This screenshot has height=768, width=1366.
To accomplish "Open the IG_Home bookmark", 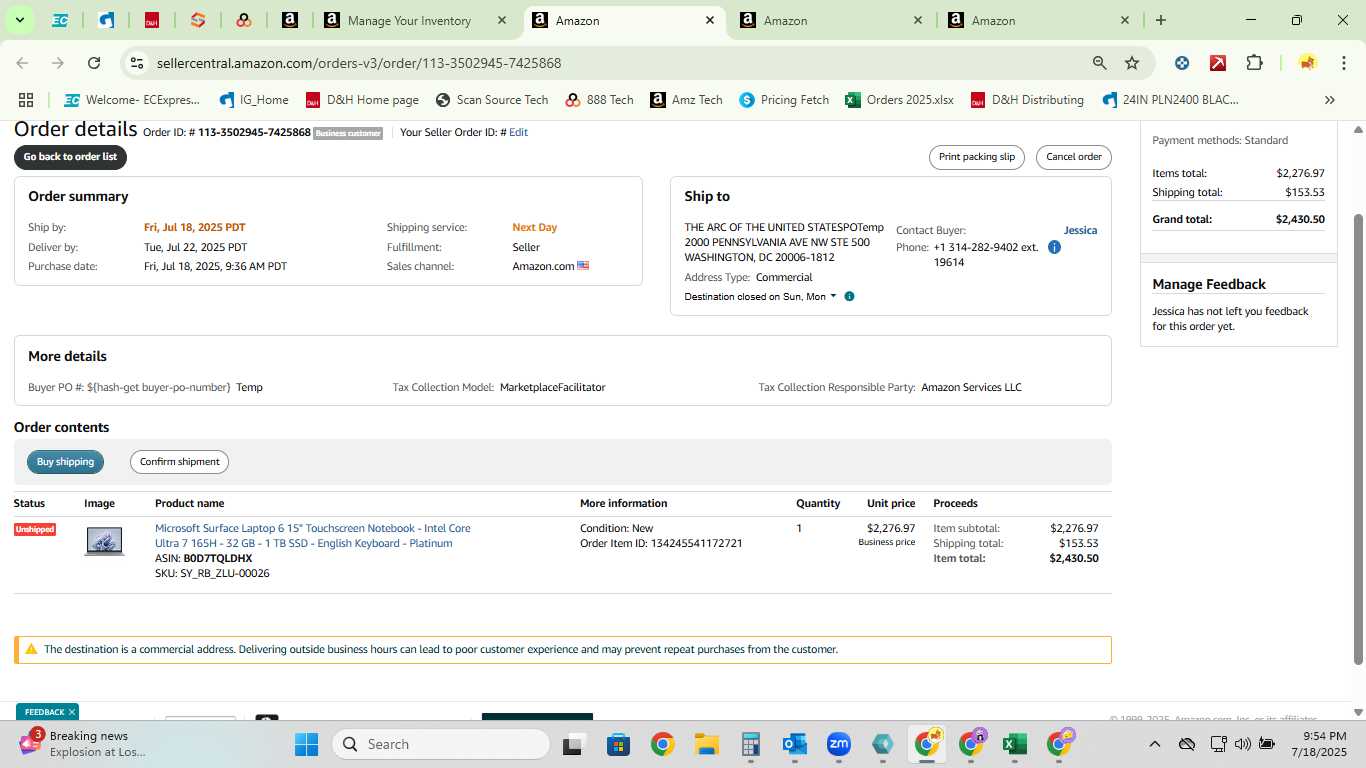I will (254, 100).
